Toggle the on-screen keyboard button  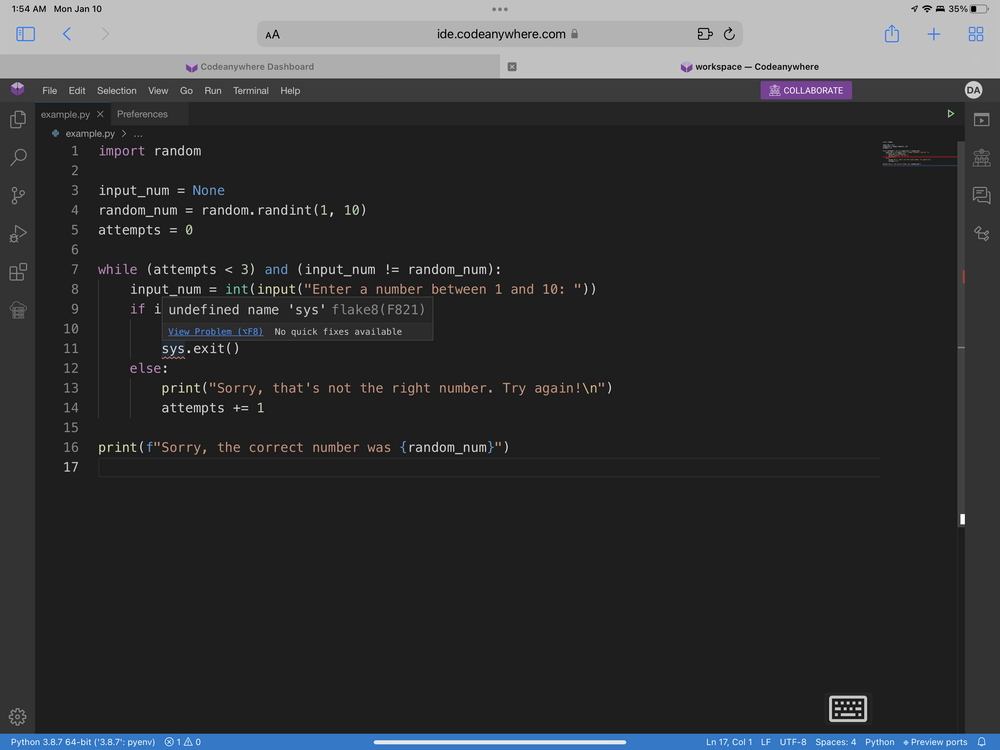tap(847, 708)
